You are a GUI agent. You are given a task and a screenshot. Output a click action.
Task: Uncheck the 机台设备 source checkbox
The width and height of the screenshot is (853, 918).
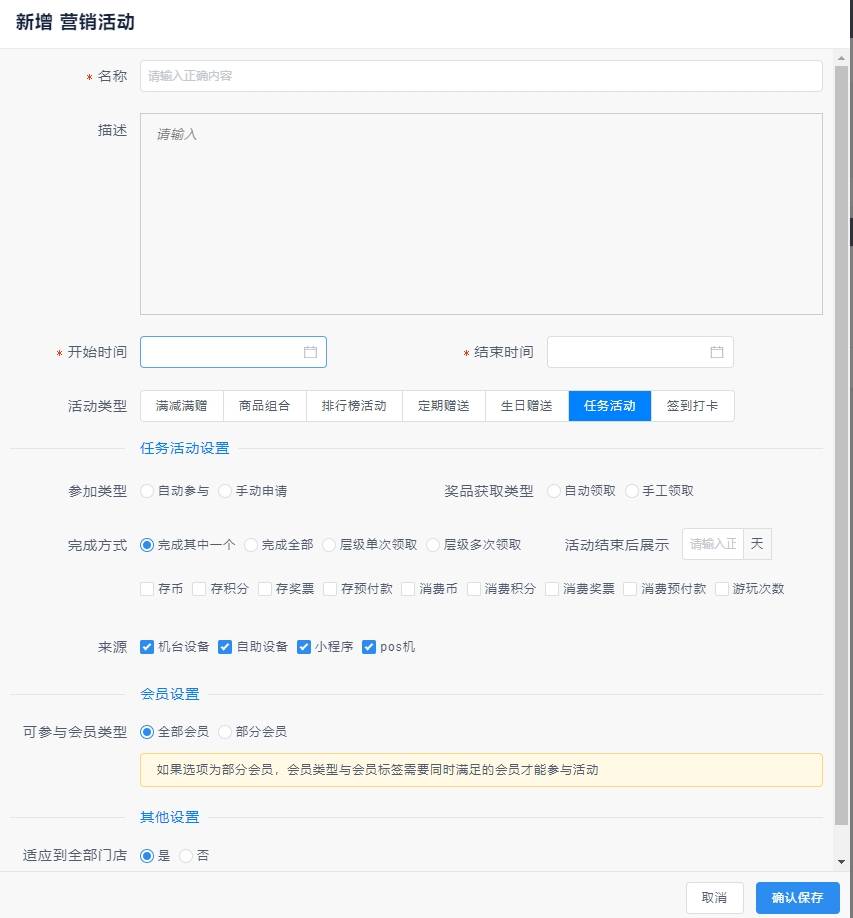147,647
